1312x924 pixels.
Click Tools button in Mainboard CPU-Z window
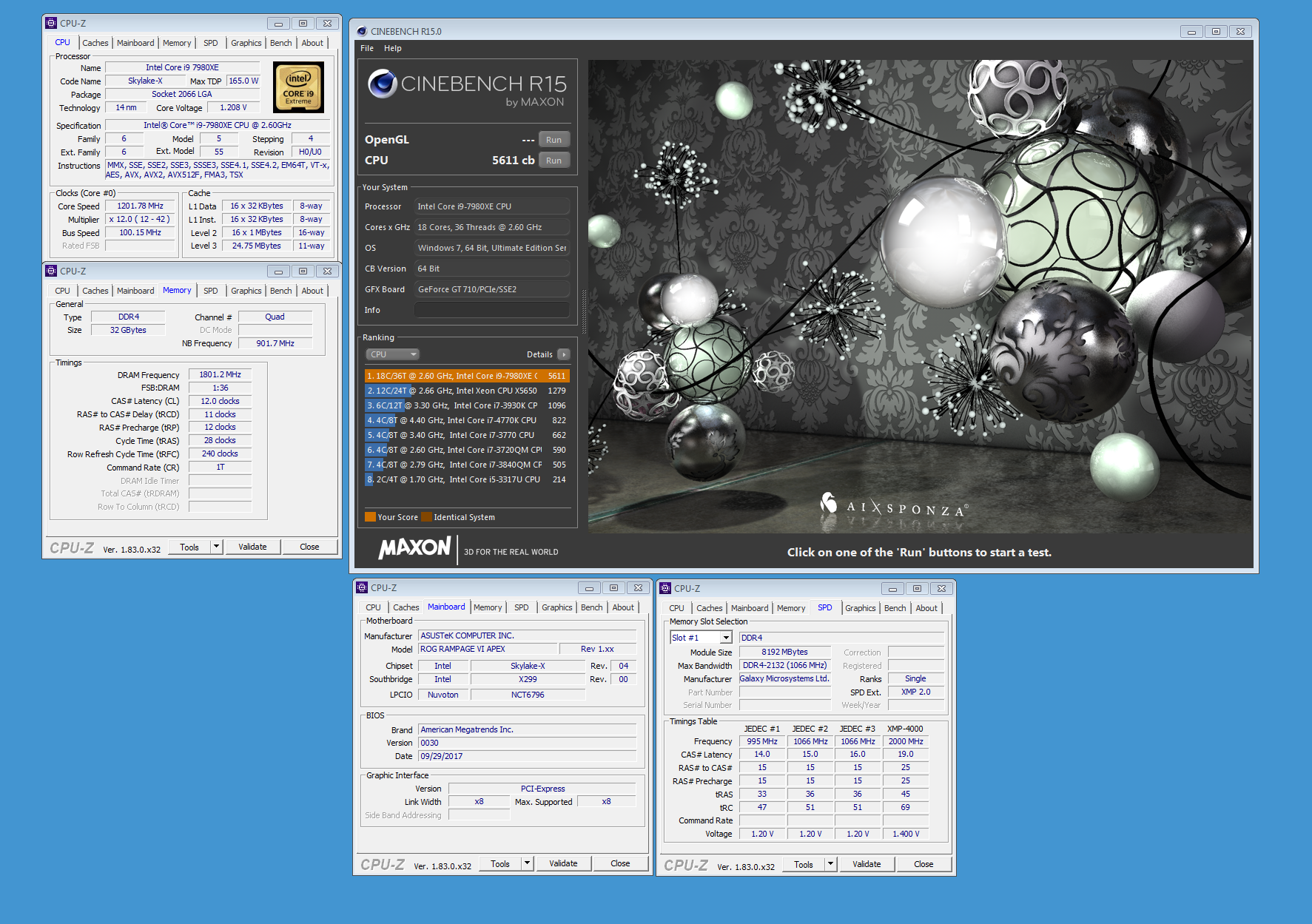(500, 863)
